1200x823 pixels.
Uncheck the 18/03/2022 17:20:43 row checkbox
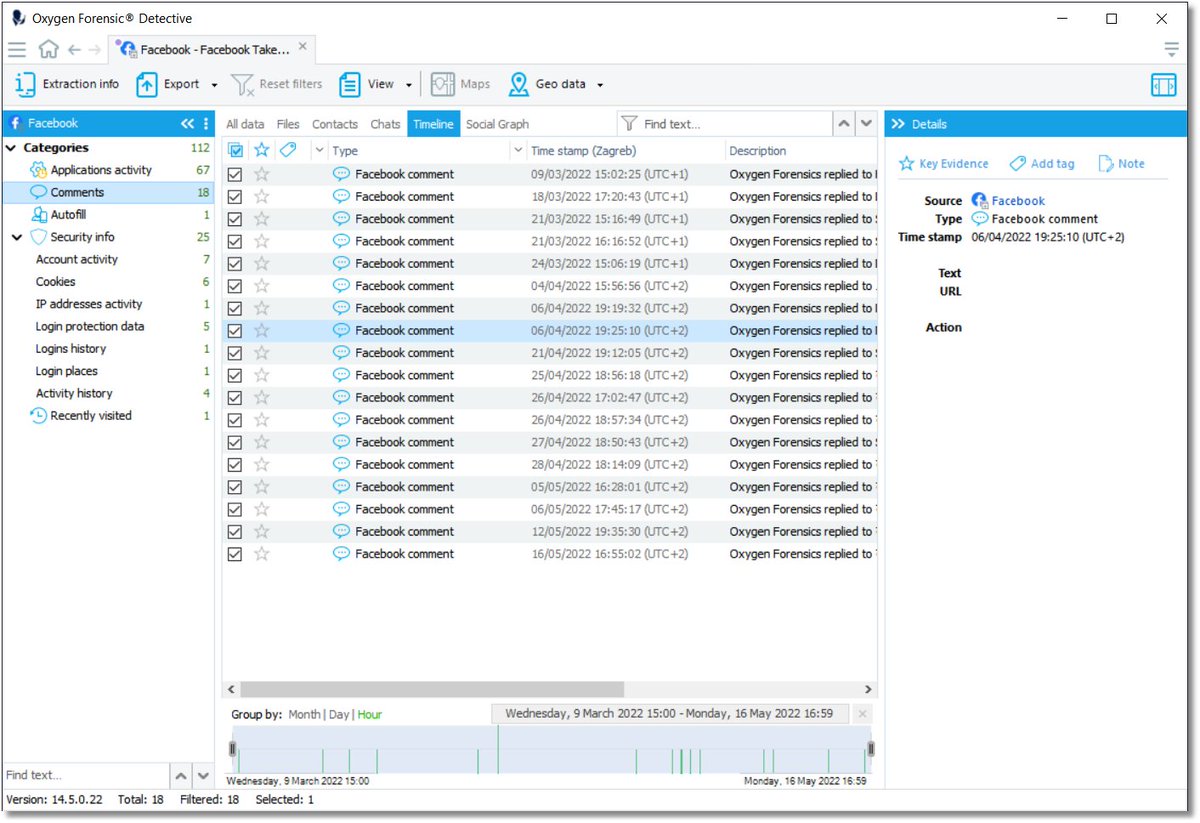(235, 197)
